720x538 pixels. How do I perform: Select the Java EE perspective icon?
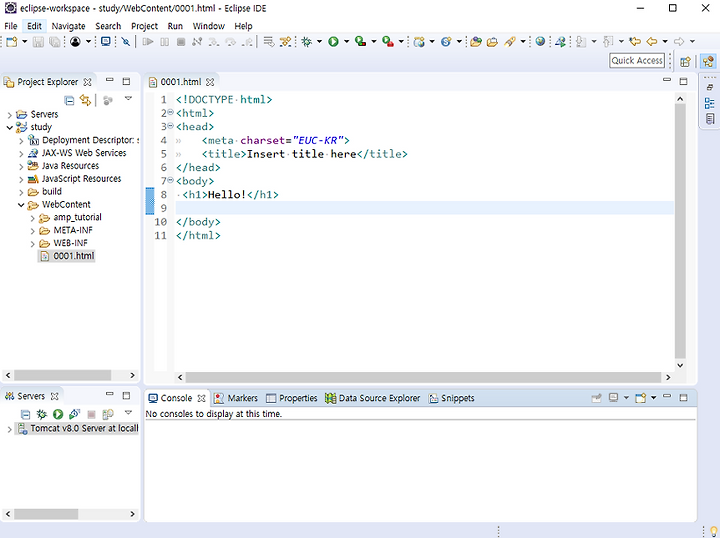[708, 61]
